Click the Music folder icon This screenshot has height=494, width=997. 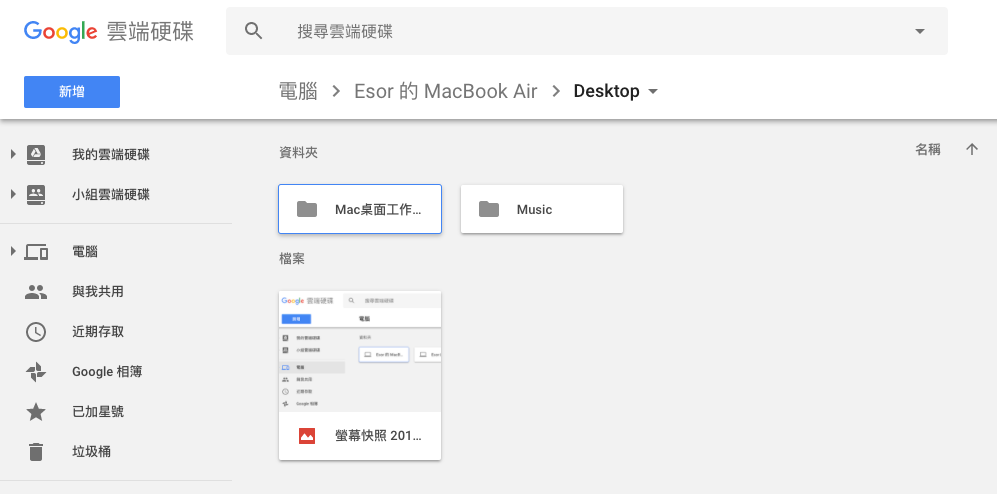click(x=489, y=209)
